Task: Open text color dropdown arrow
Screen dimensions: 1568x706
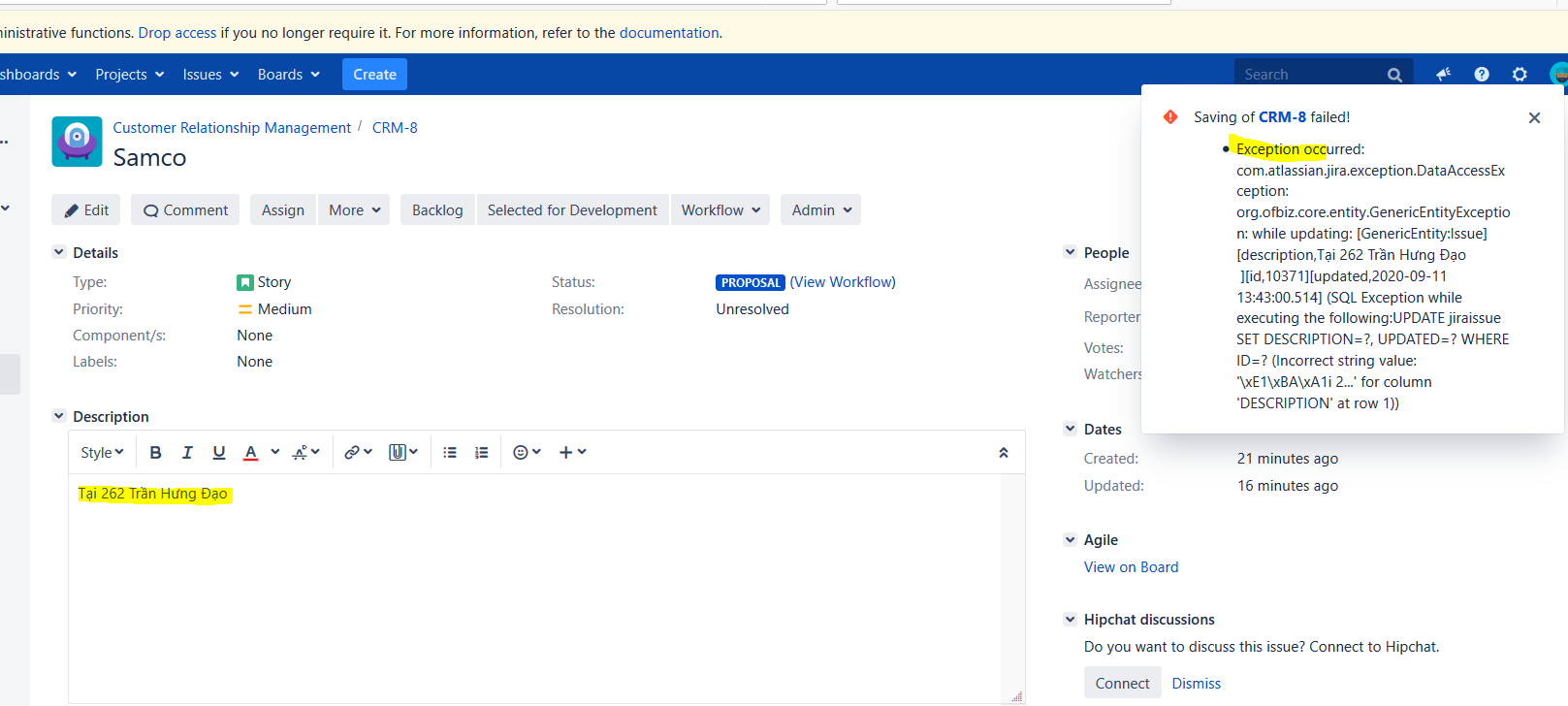Action: click(275, 452)
